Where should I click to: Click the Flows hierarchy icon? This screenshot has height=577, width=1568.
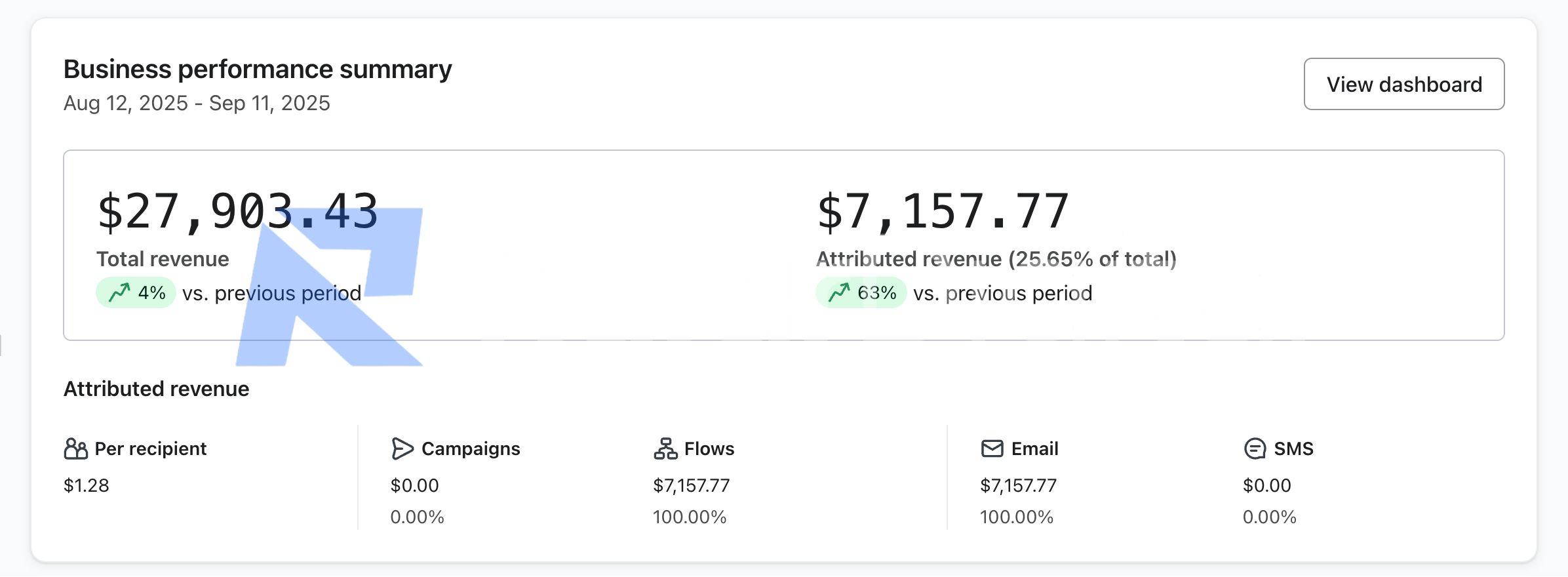pos(665,448)
